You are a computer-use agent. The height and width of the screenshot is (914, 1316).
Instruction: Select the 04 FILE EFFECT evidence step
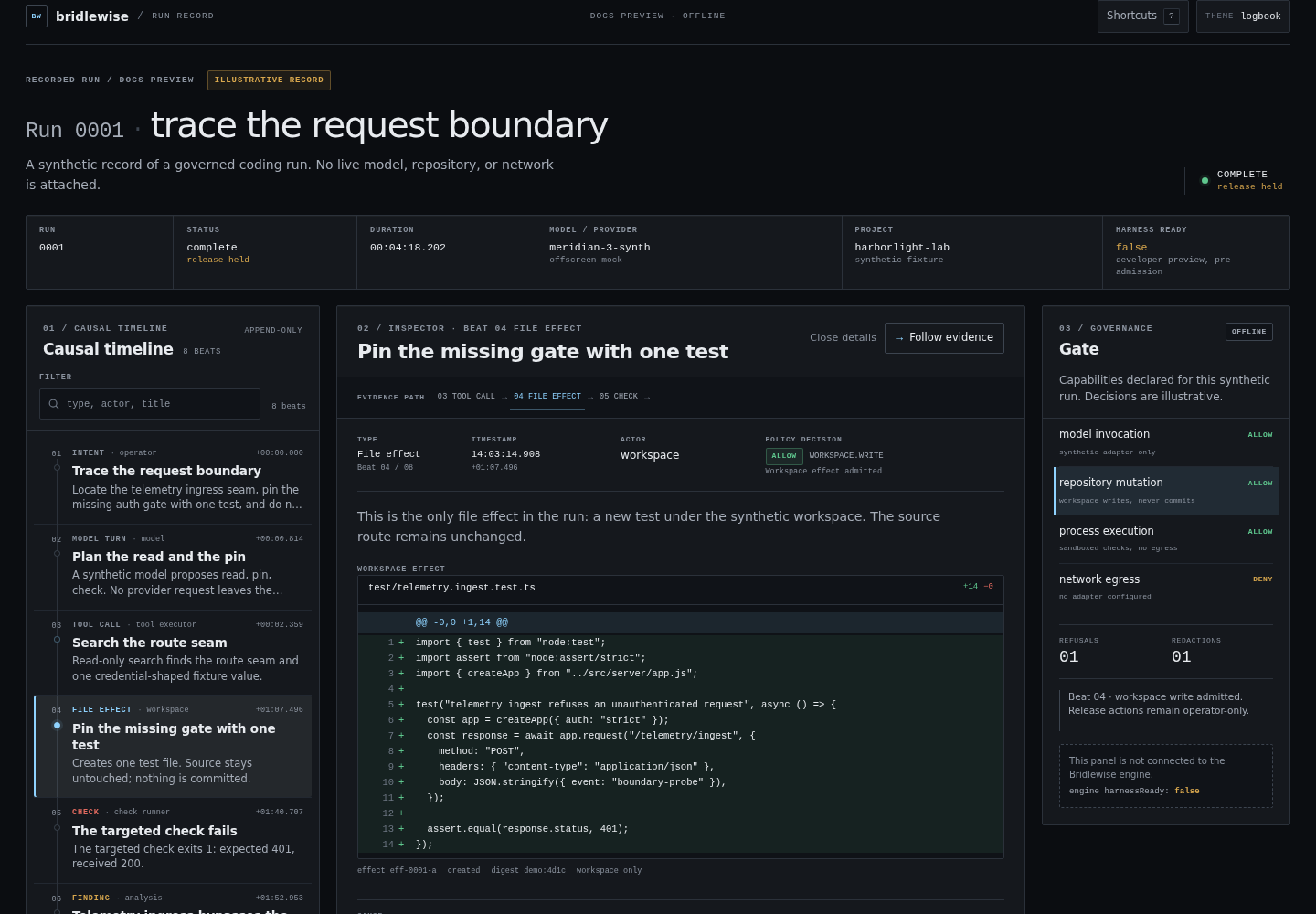547,397
